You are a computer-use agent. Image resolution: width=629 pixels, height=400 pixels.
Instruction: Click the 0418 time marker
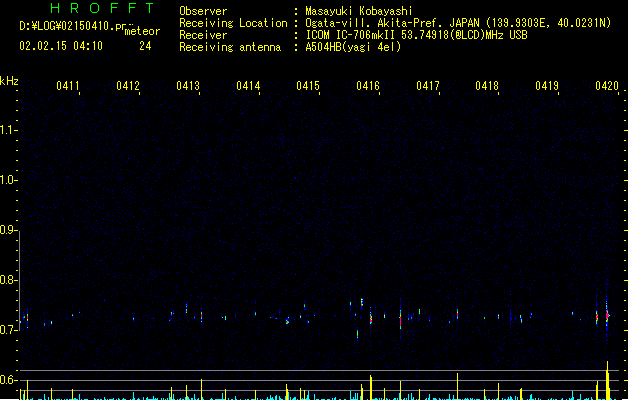click(x=487, y=86)
